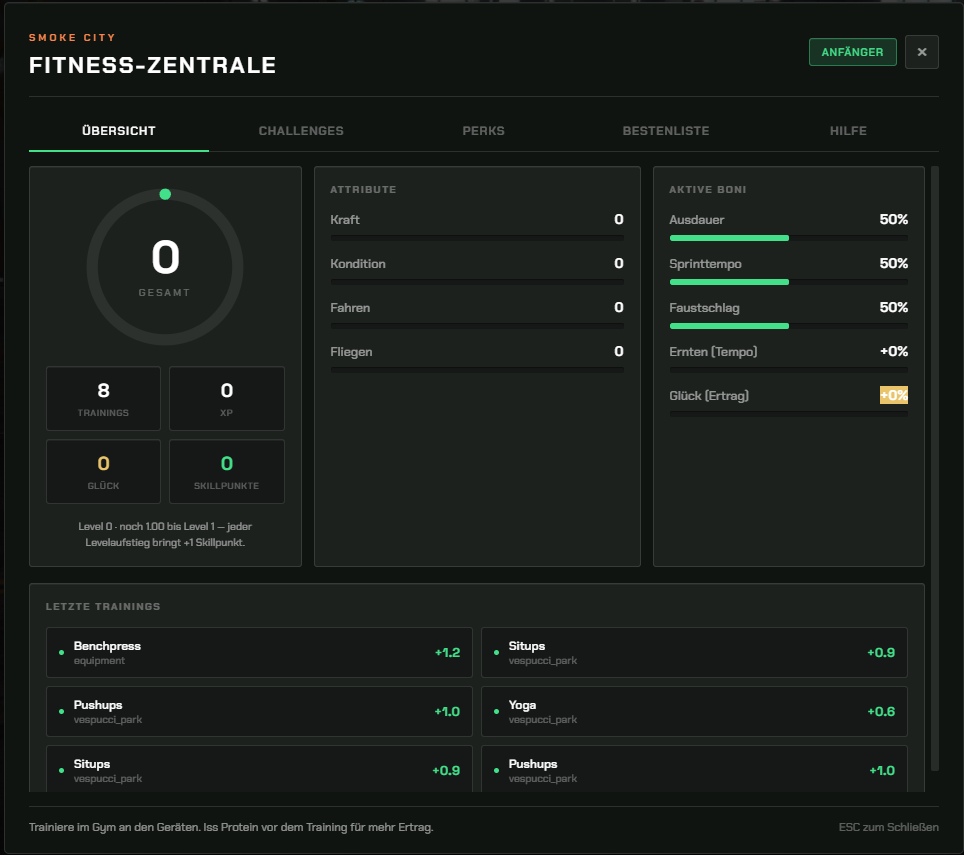The width and height of the screenshot is (964, 855).
Task: Open the PERKS tab
Action: pos(483,131)
